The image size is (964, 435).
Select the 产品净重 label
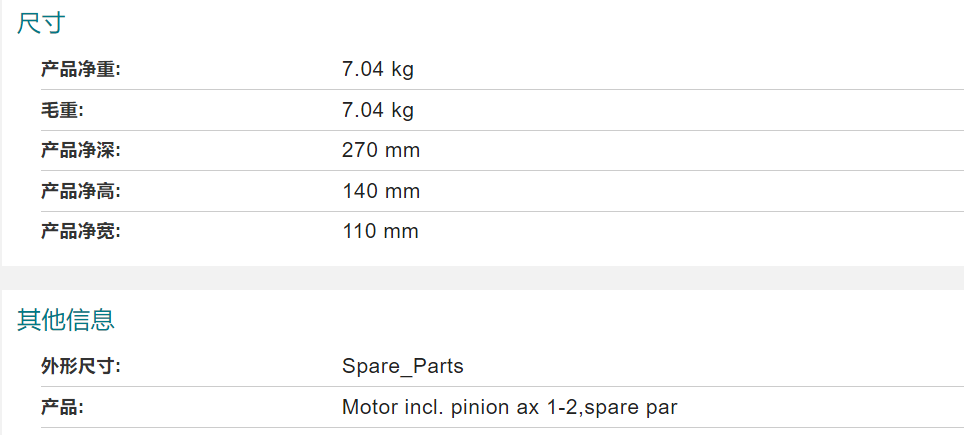point(81,69)
